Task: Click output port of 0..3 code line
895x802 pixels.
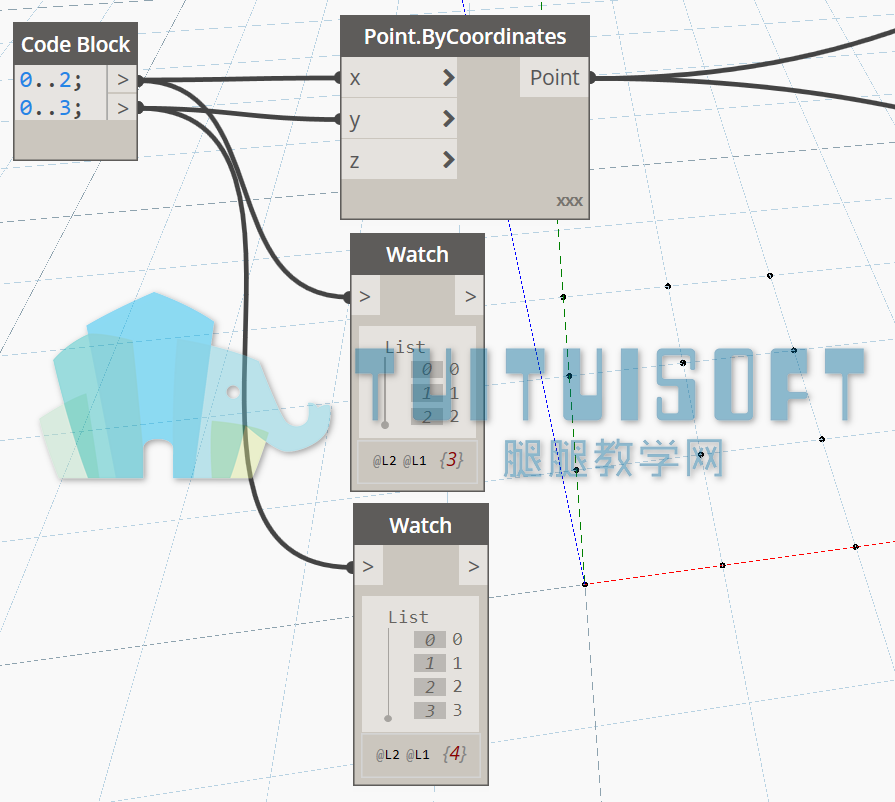Action: (x=123, y=108)
